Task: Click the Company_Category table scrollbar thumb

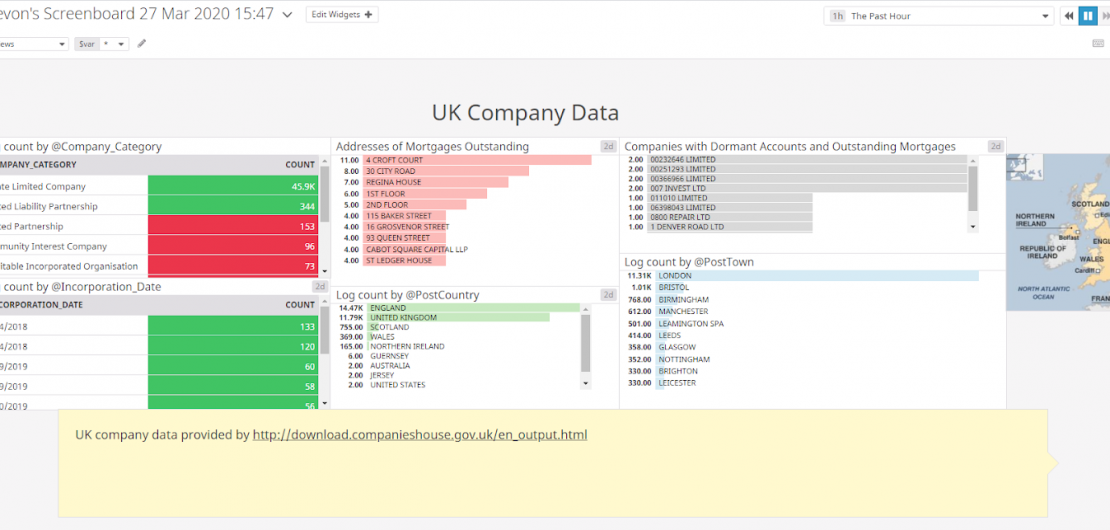Action: point(325,194)
